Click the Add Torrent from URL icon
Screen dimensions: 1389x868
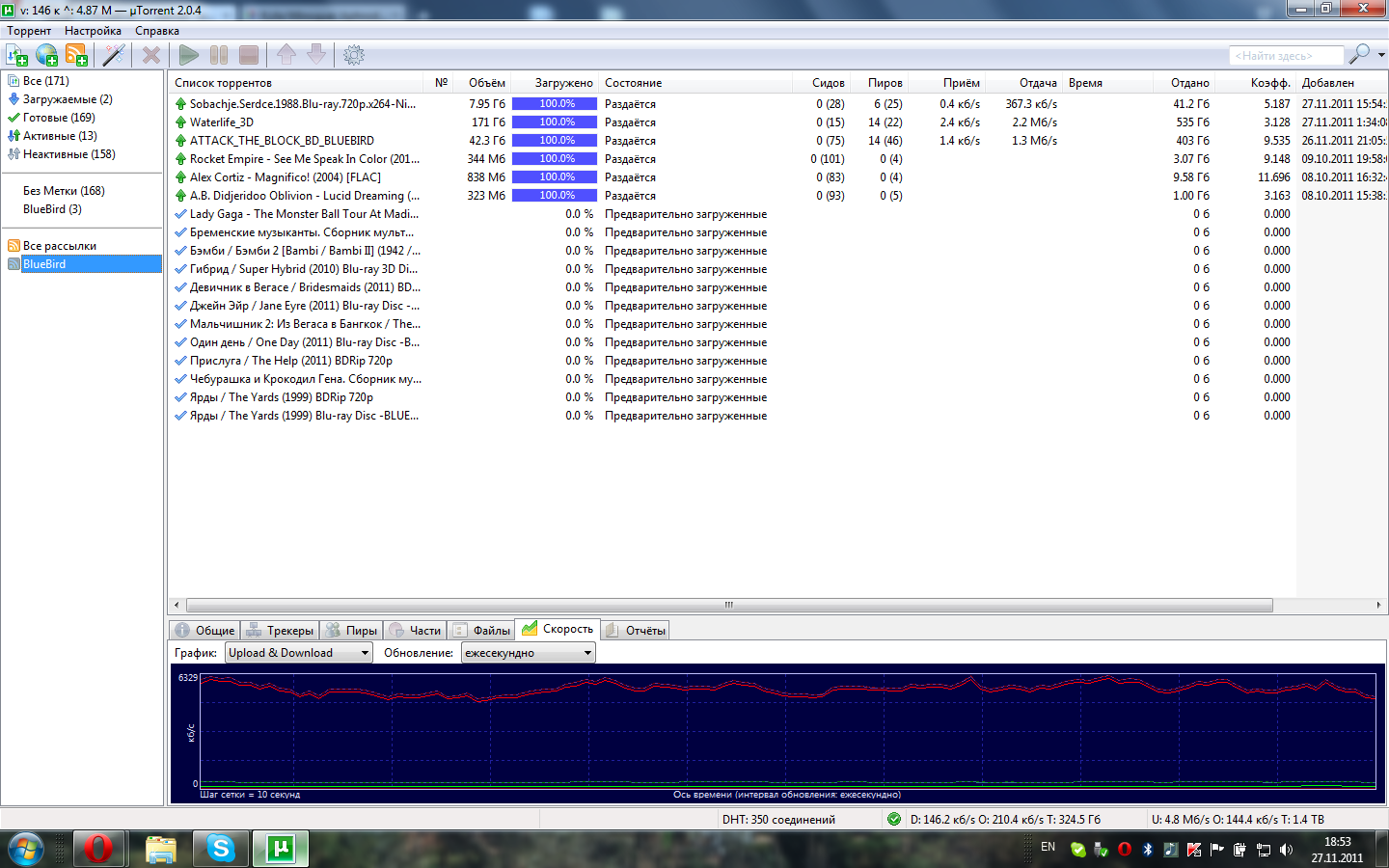[x=47, y=55]
